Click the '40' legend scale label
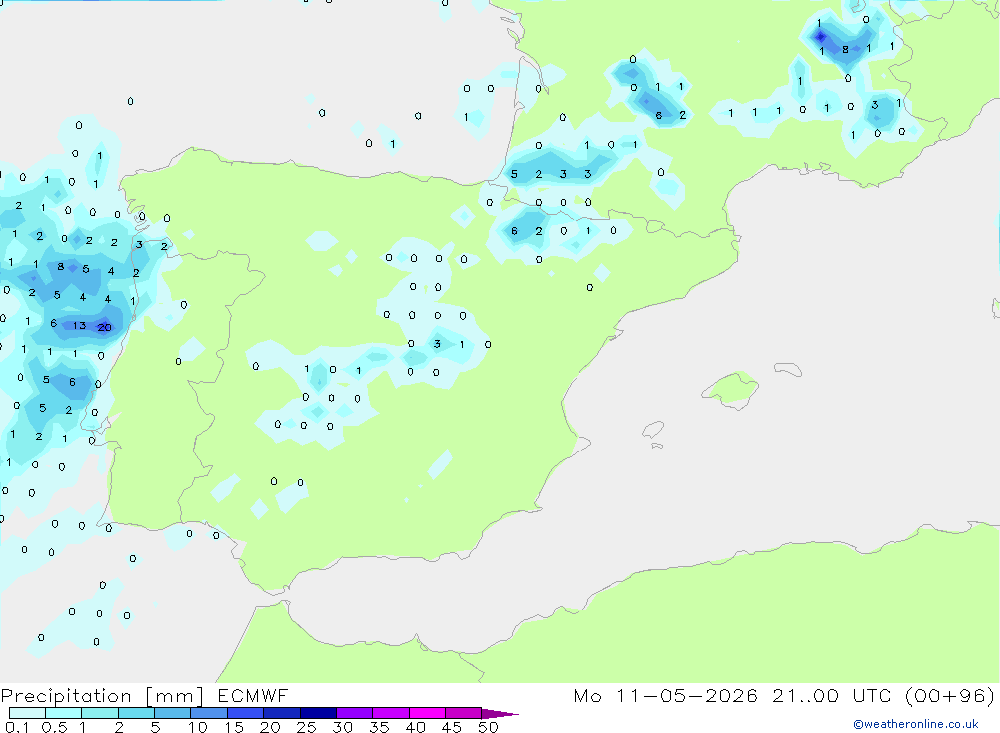This screenshot has width=1000, height=733. point(416,727)
